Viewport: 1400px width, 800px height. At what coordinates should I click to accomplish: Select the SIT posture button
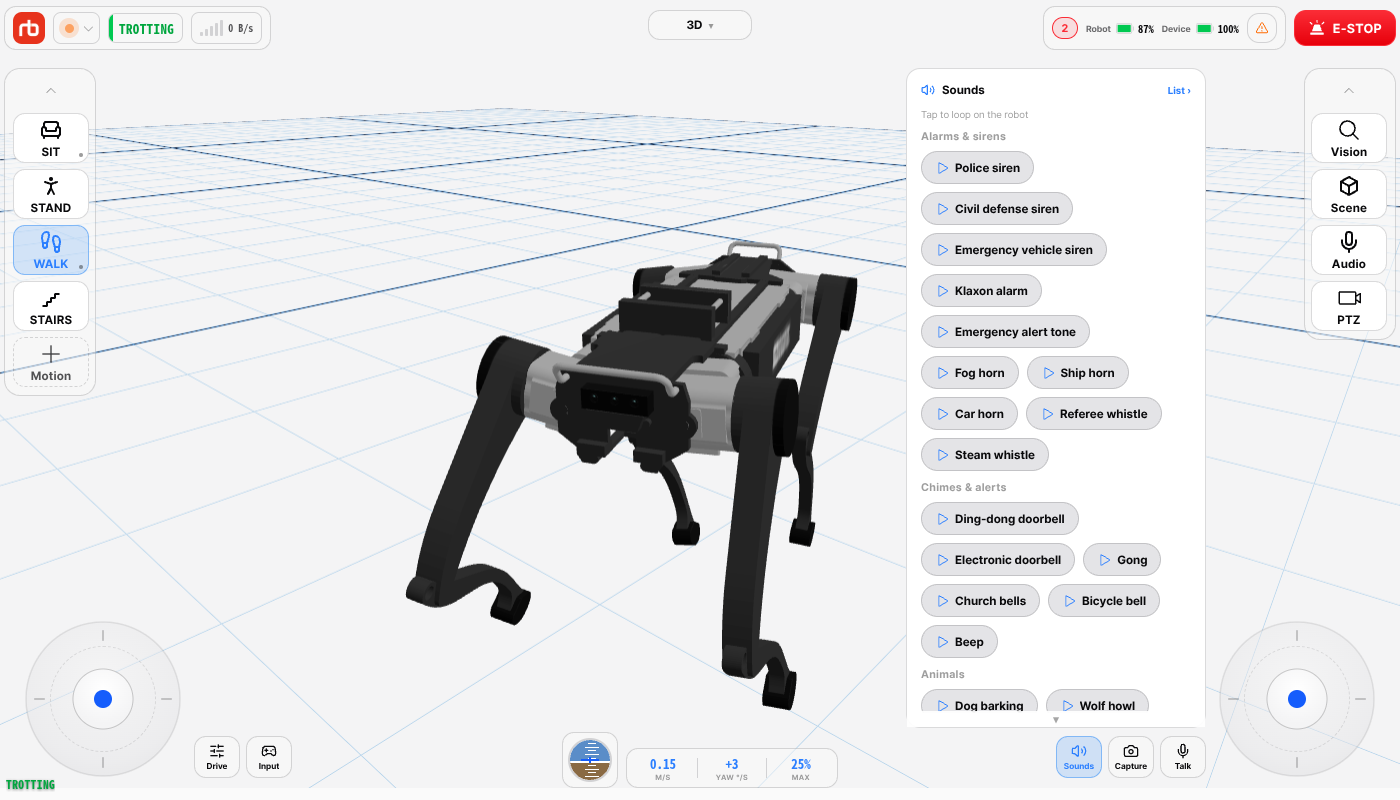click(x=51, y=138)
